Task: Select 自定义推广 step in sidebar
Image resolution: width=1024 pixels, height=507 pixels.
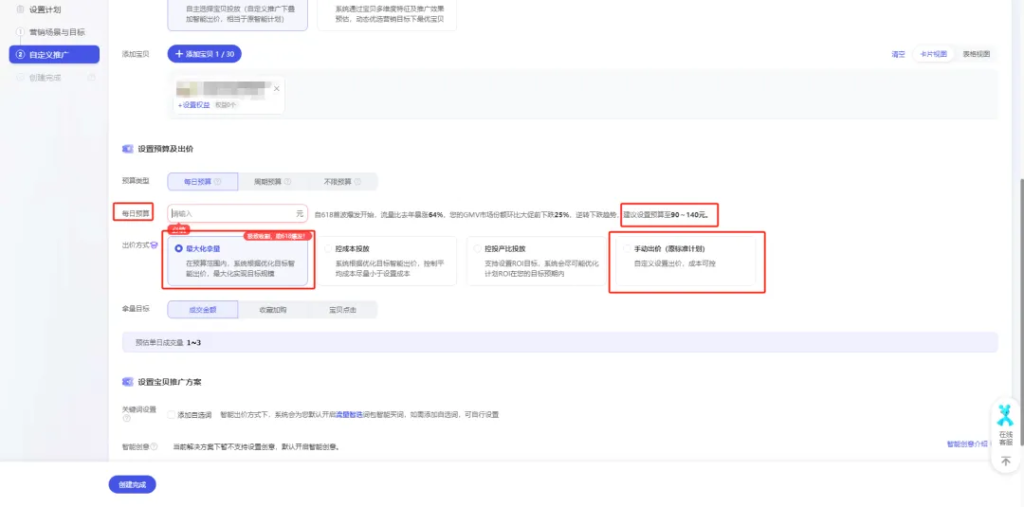Action: (x=54, y=55)
